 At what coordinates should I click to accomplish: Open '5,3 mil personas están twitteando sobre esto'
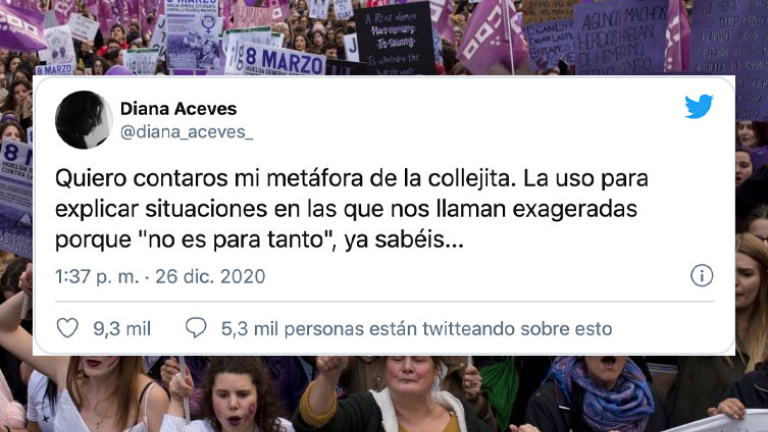pos(416,329)
